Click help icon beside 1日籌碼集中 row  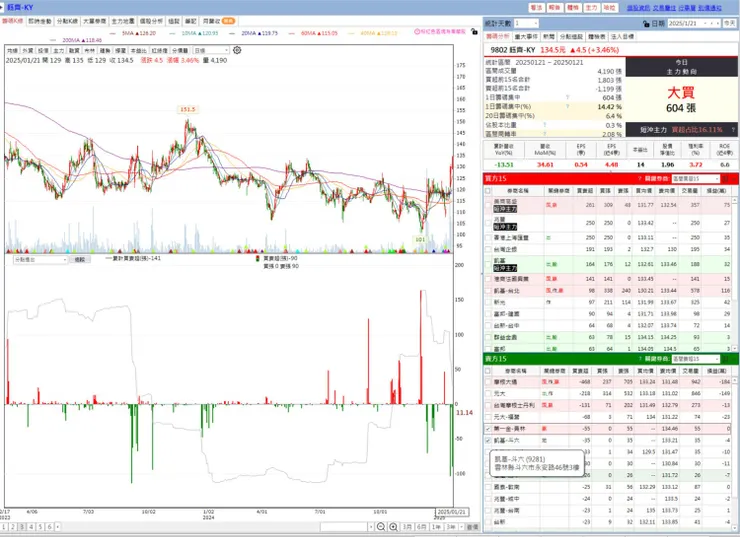567,97
